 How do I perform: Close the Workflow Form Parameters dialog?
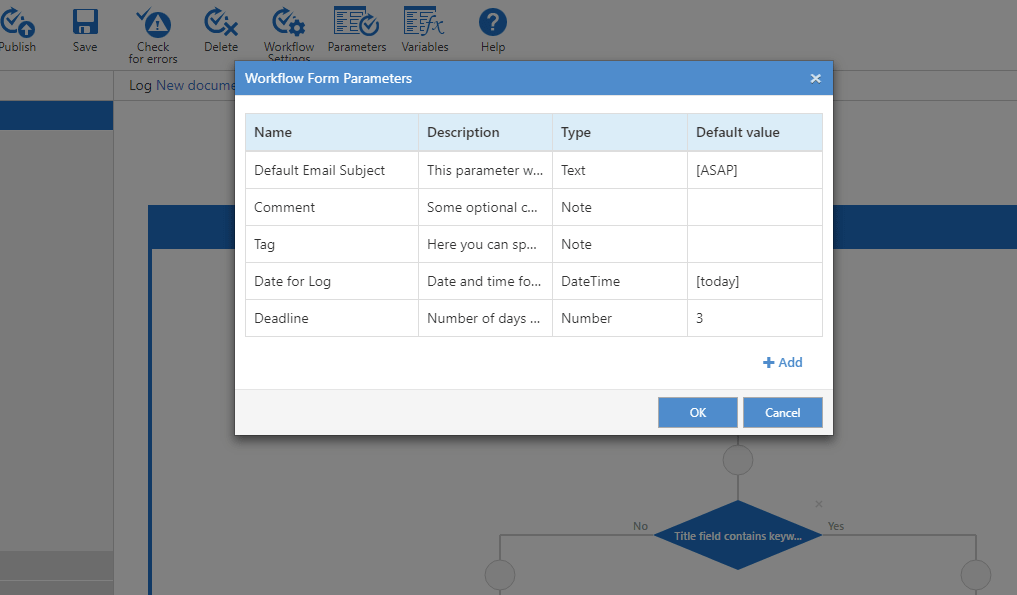click(x=815, y=79)
